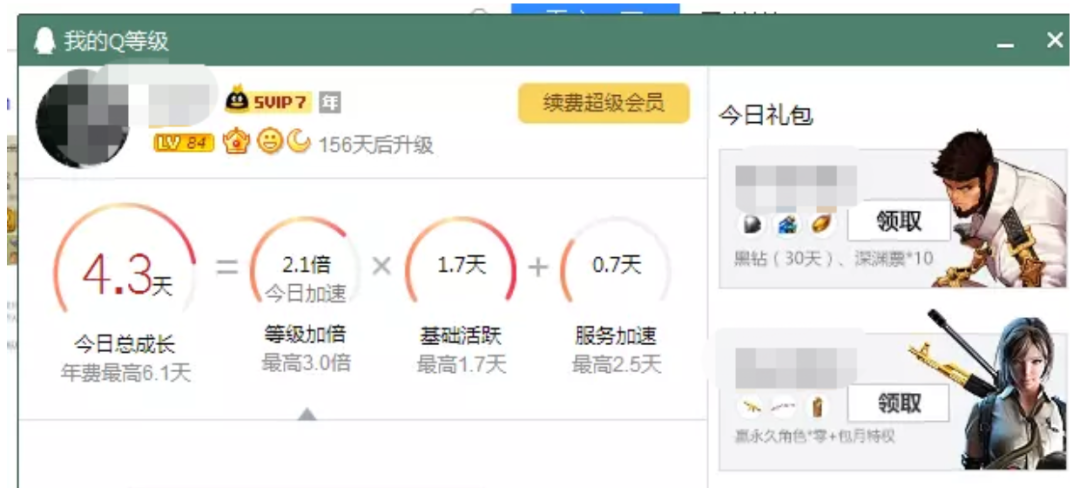Screen dimensions: 1080x488
Task: Click the 服务加速 label
Action: (616, 336)
